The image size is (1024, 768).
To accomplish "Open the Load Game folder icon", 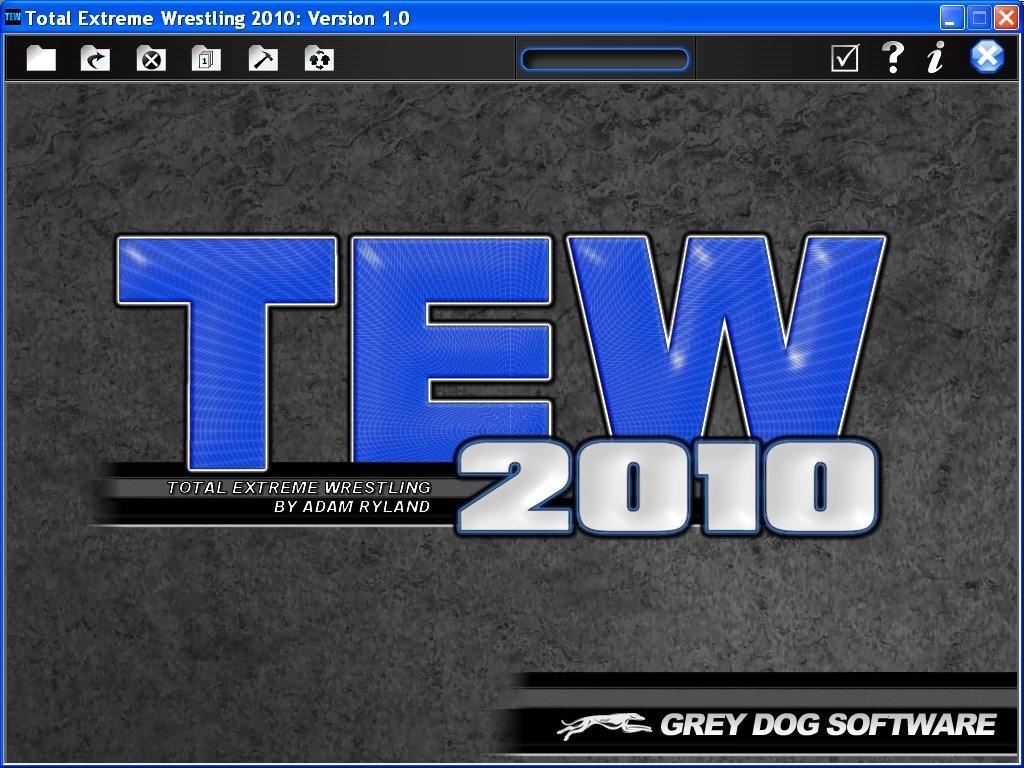I will coord(94,58).
